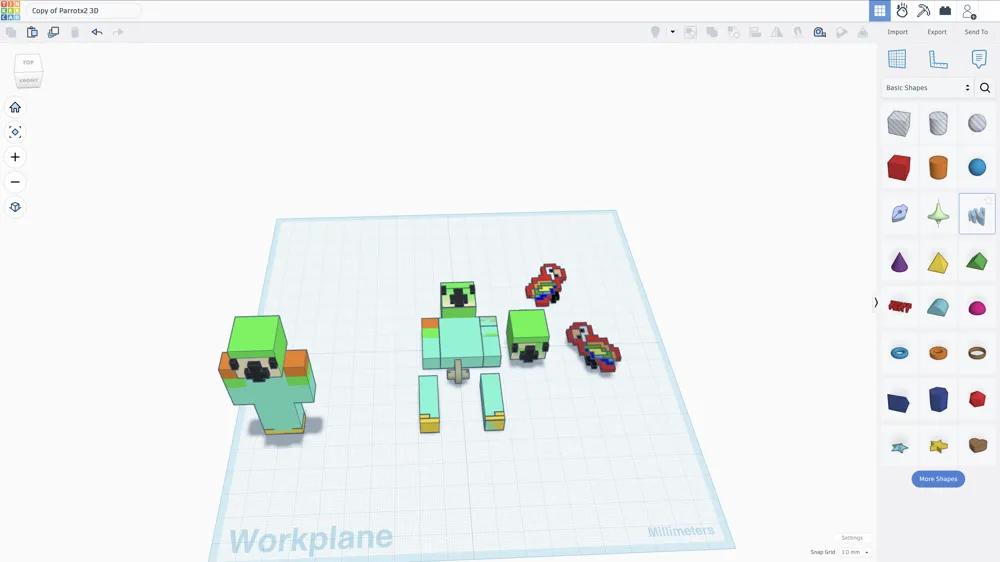Toggle orthographic perspective view cube icon
Viewport: 1000px width, 562px height.
point(15,207)
